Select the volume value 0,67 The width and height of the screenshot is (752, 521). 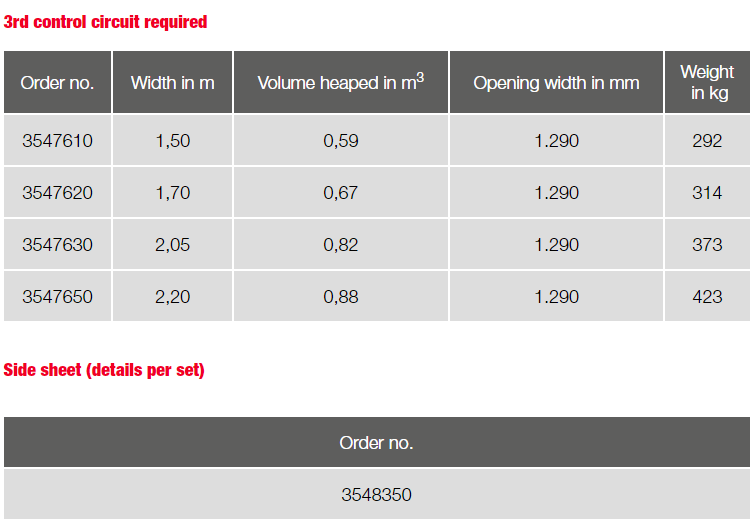[341, 192]
